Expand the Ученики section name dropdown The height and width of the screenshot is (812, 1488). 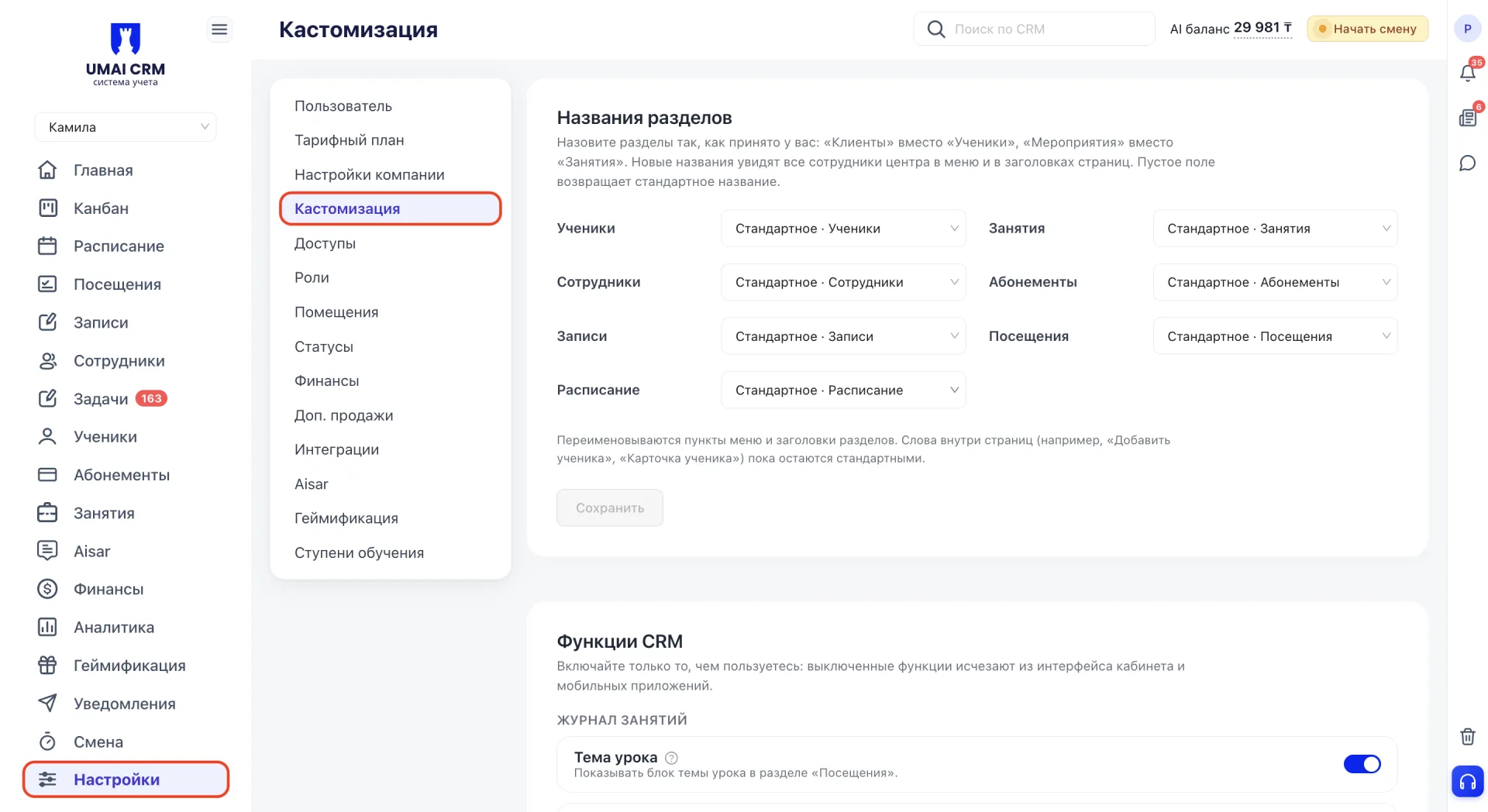click(x=843, y=229)
